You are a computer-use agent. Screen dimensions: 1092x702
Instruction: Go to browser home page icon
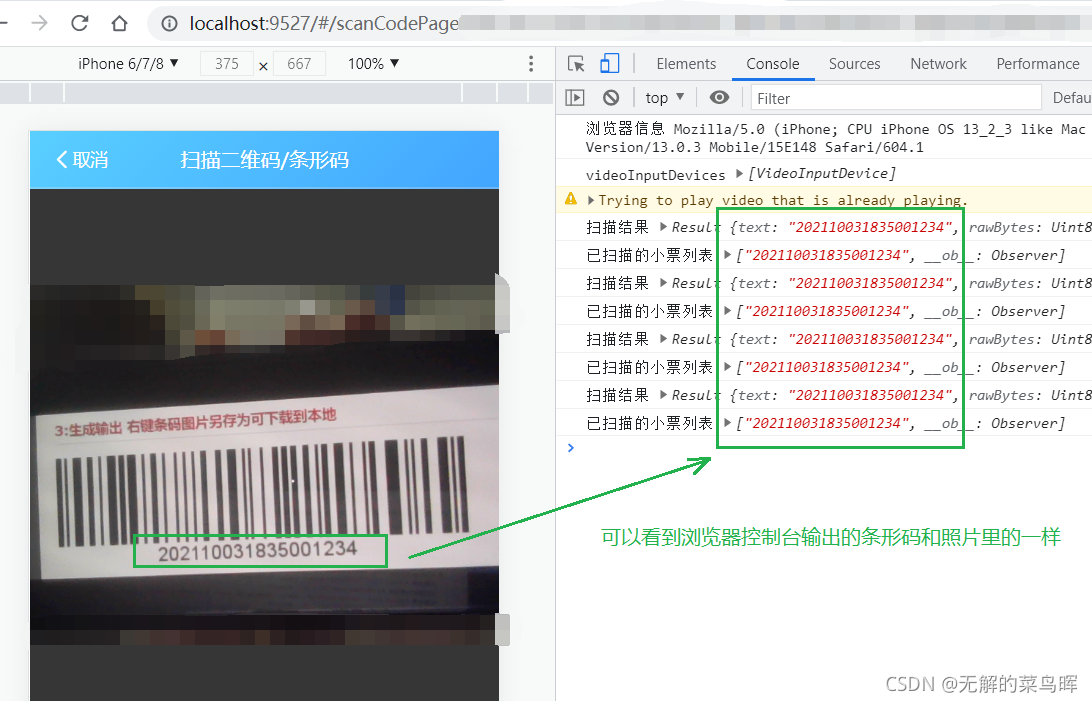pos(119,23)
